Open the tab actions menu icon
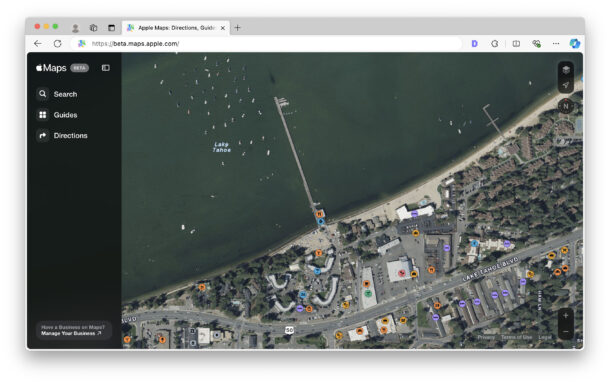 (112, 28)
